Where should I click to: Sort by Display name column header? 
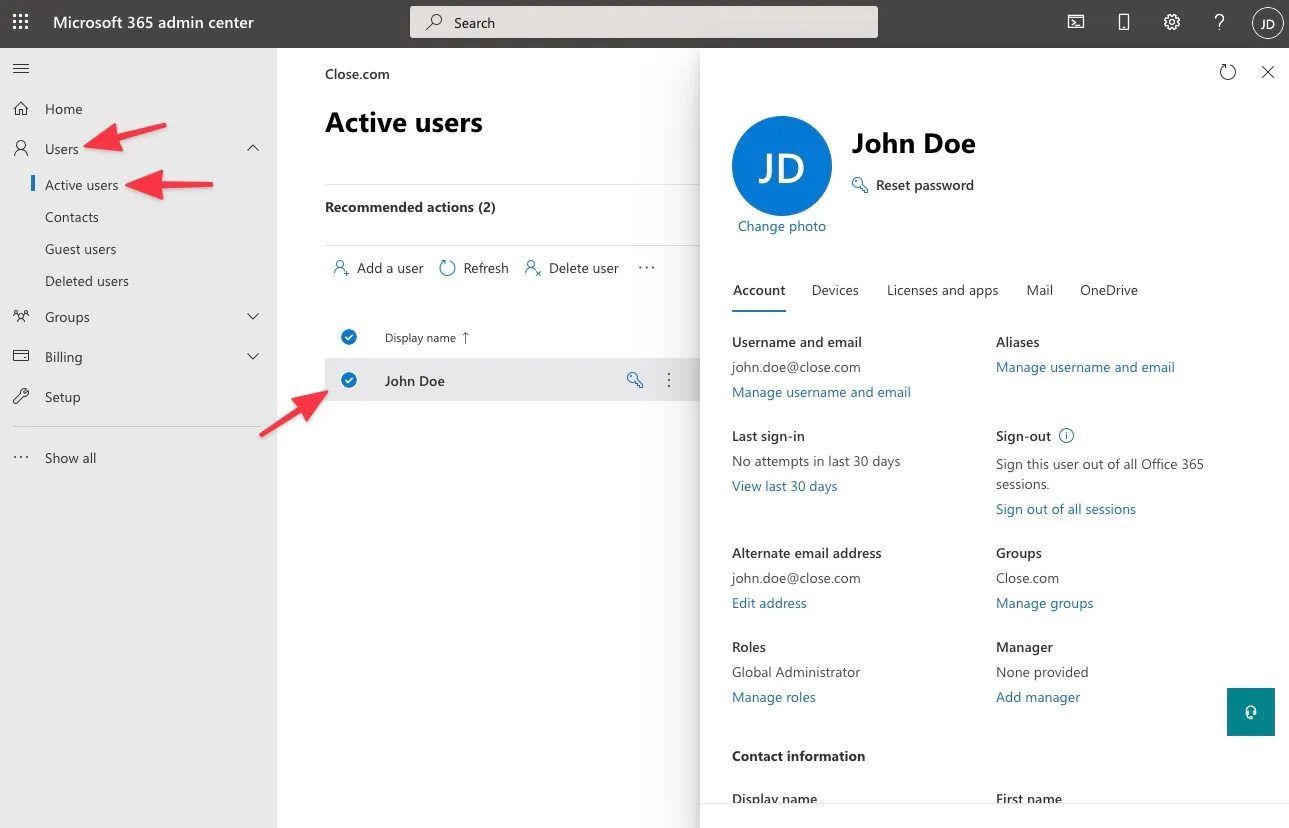click(427, 338)
